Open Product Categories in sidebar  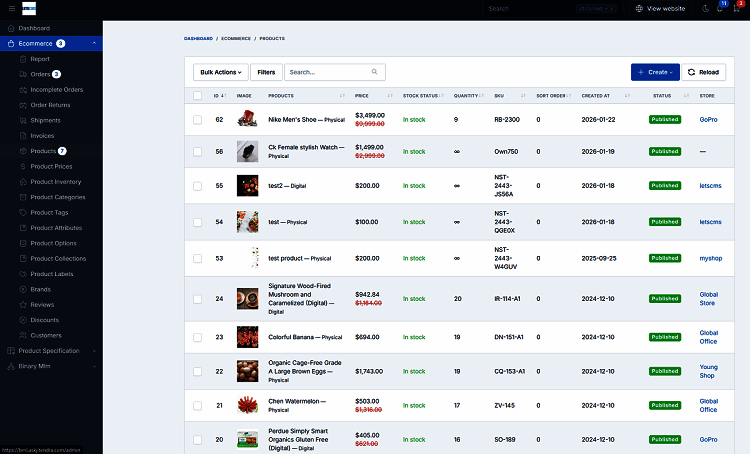tap(58, 197)
